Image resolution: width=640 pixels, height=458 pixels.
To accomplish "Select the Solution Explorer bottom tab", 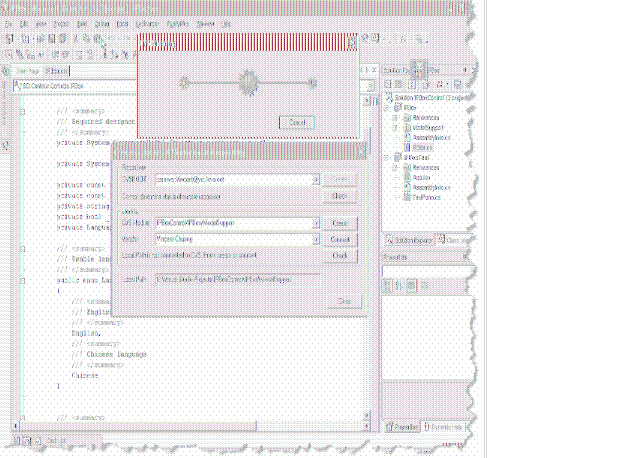I will [x=409, y=240].
